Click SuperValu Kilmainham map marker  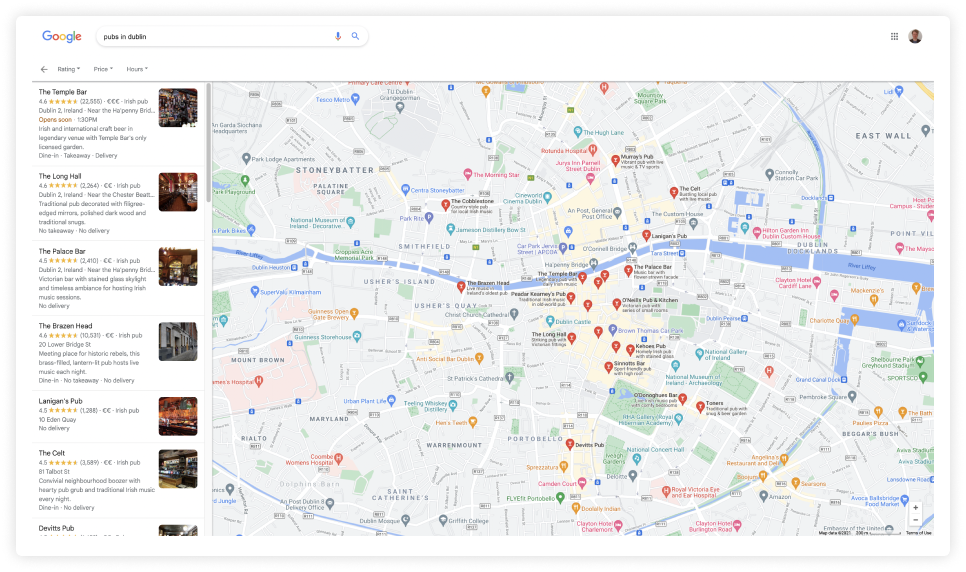pos(254,292)
